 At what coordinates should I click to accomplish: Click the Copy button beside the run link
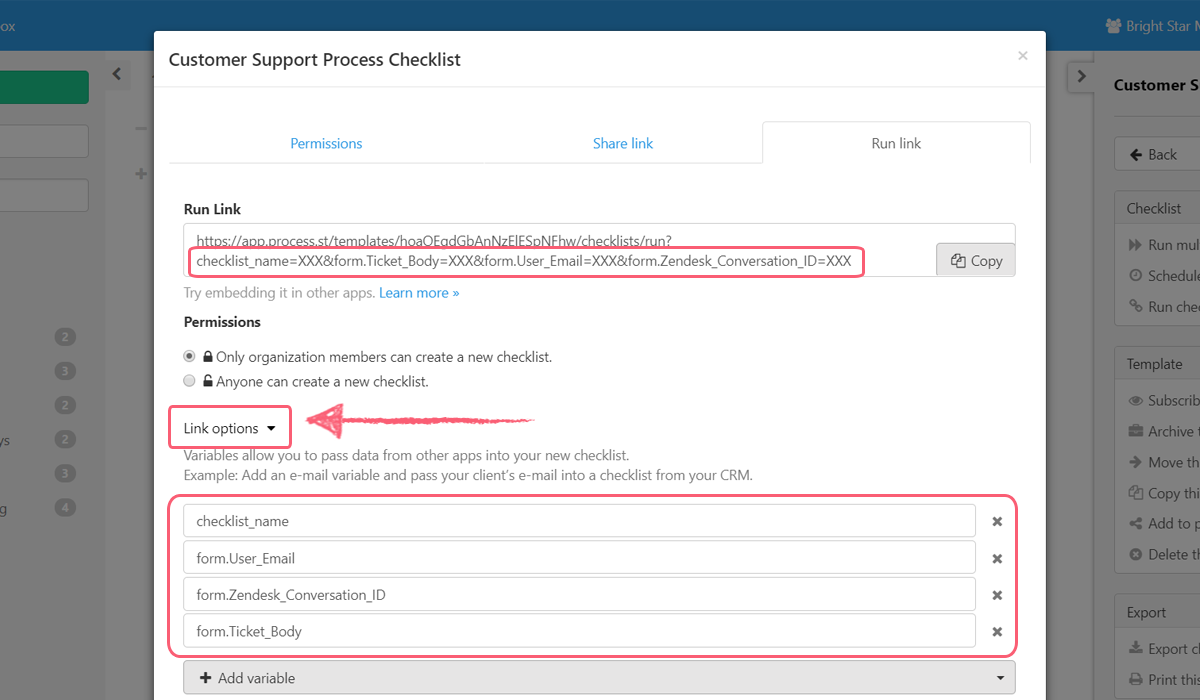point(975,260)
